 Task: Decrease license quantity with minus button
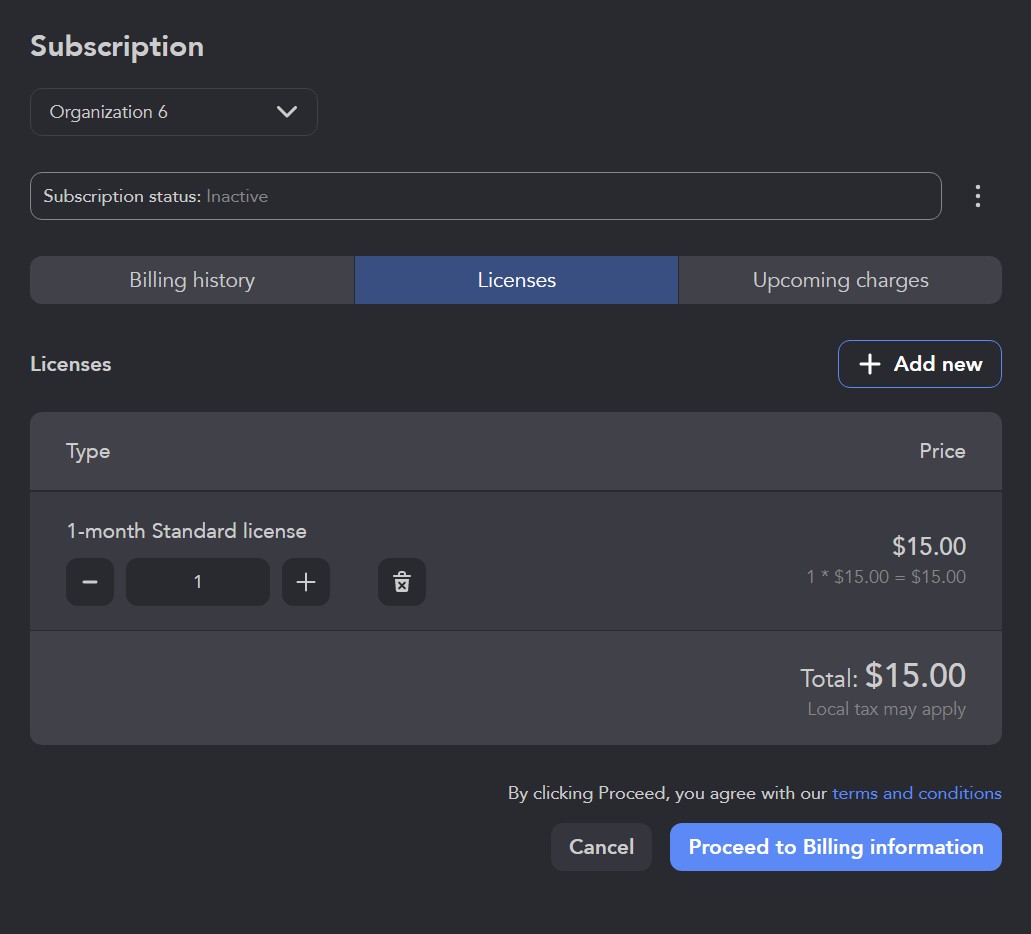coord(90,582)
